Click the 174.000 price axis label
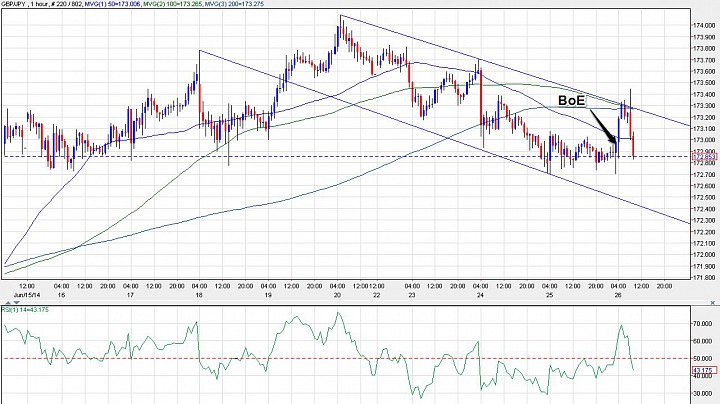Screen dimensions: 720x404 (x=703, y=26)
